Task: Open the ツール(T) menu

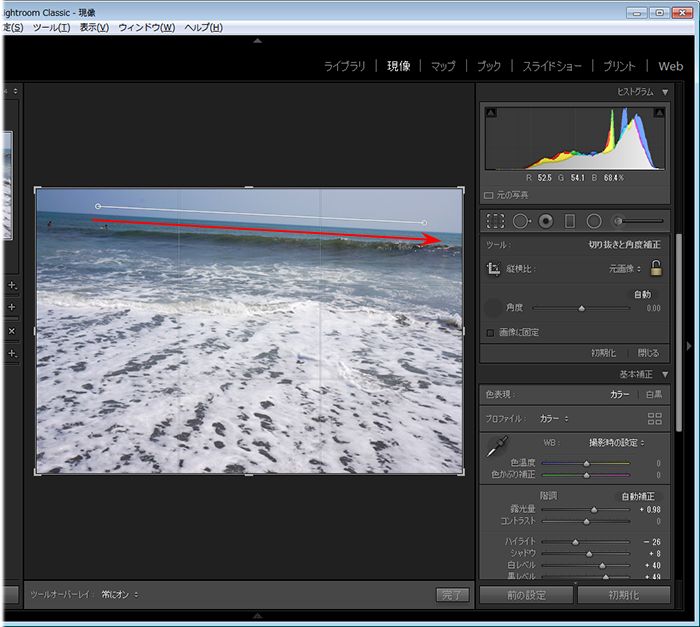Action: [51, 27]
